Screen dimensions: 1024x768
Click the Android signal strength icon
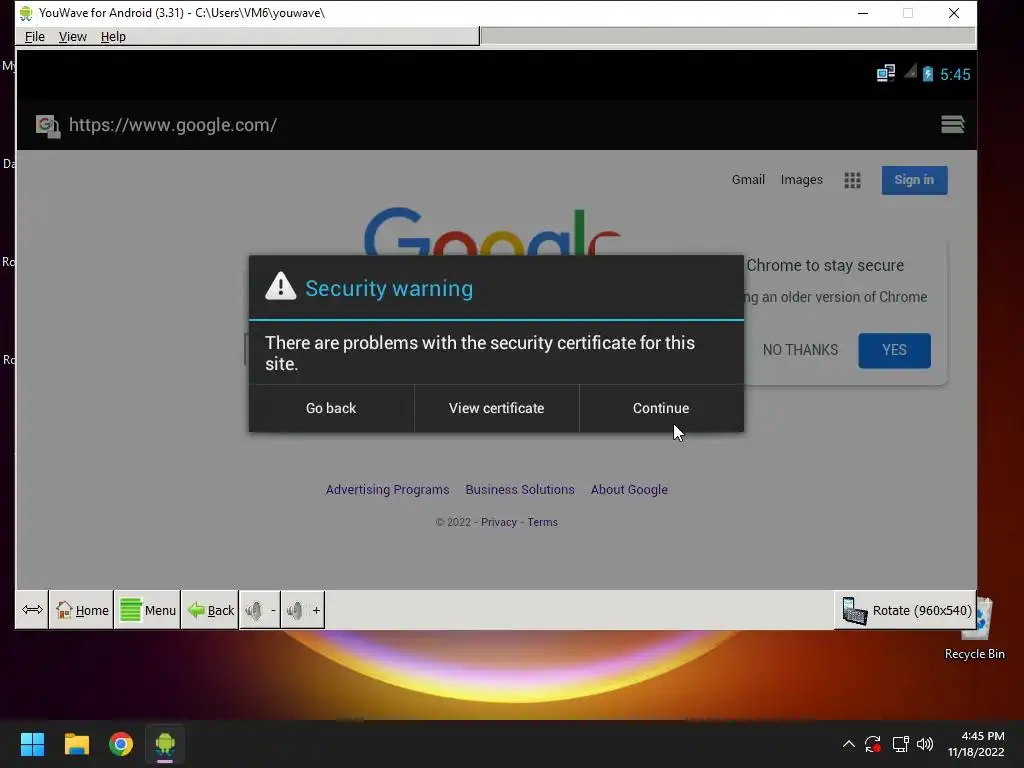(910, 72)
